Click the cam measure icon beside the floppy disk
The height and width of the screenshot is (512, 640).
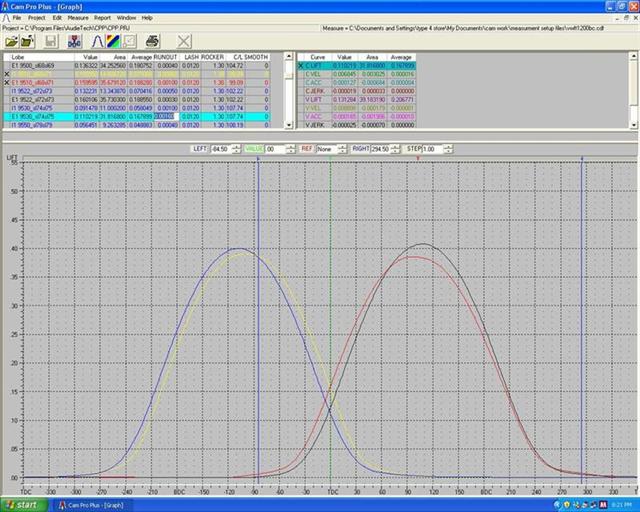click(x=76, y=41)
